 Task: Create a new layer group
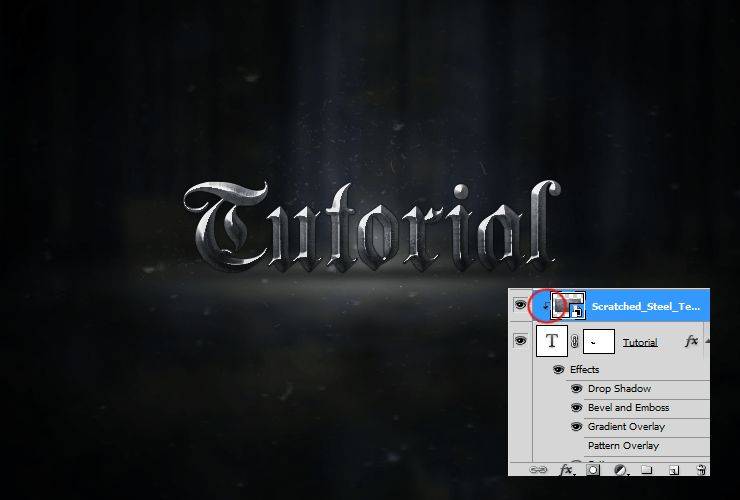click(x=647, y=470)
